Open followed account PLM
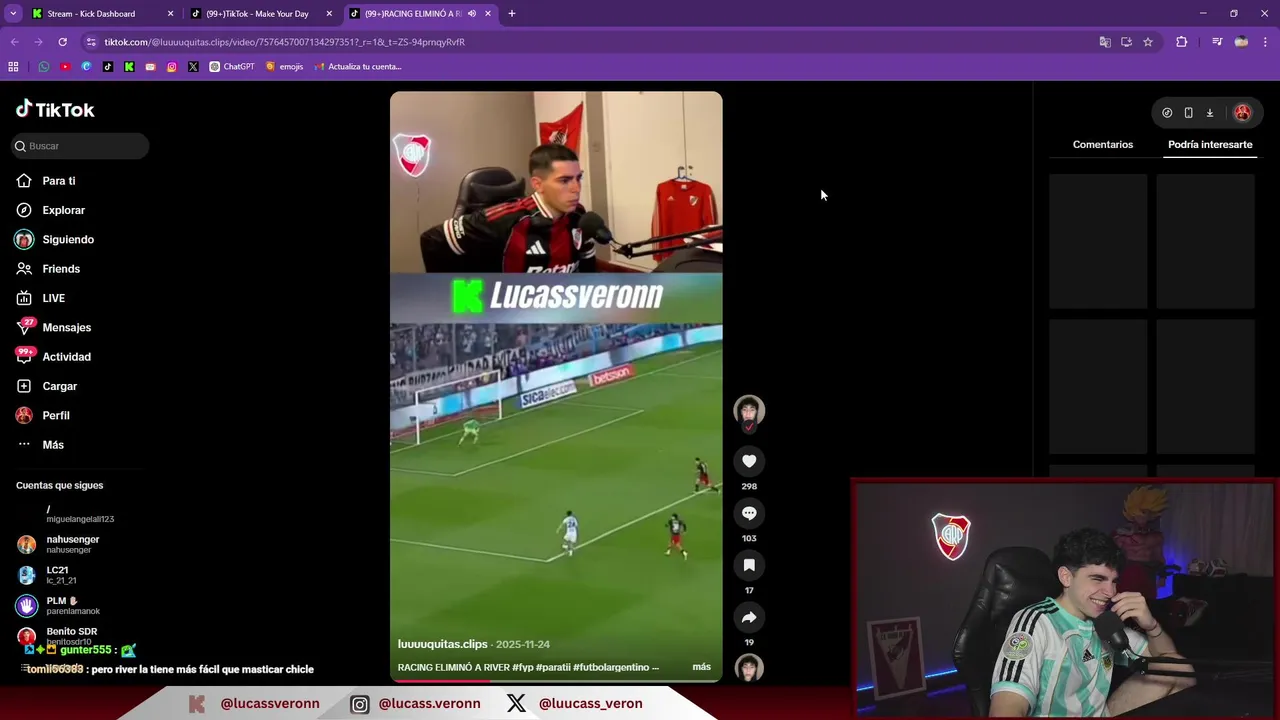Image resolution: width=1280 pixels, height=720 pixels. coord(72,606)
